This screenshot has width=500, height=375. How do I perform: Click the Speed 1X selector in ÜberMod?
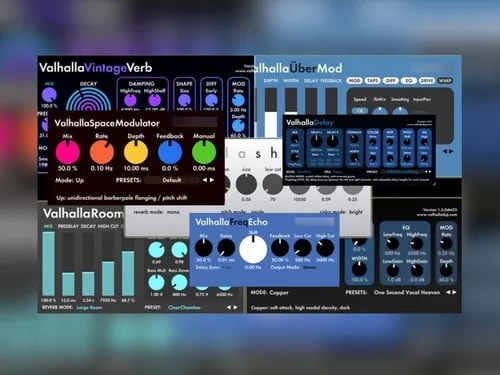359,110
